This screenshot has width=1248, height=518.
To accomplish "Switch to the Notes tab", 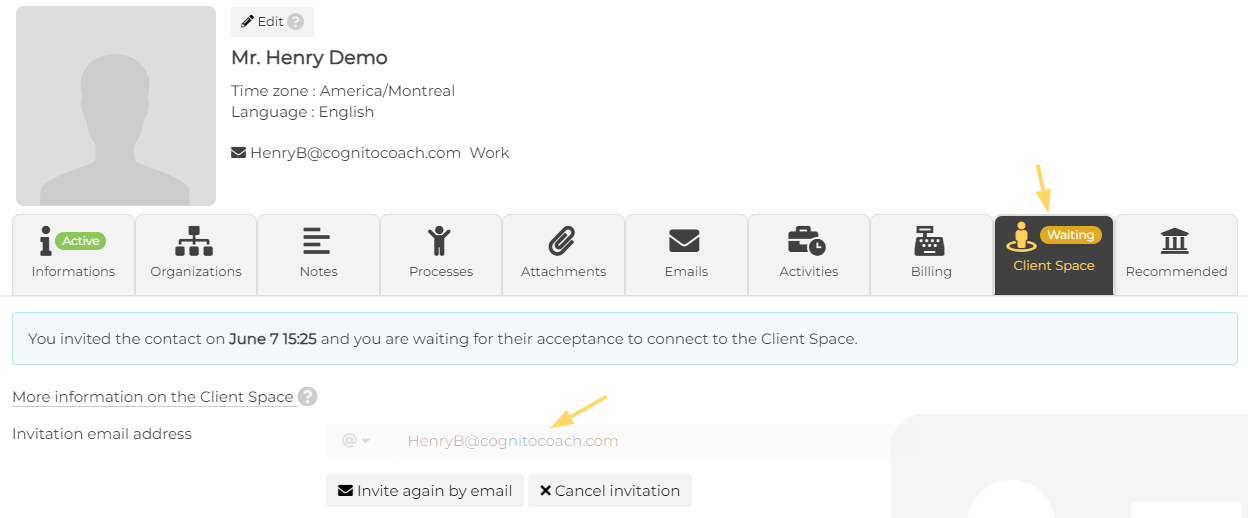I will pyautogui.click(x=318, y=255).
